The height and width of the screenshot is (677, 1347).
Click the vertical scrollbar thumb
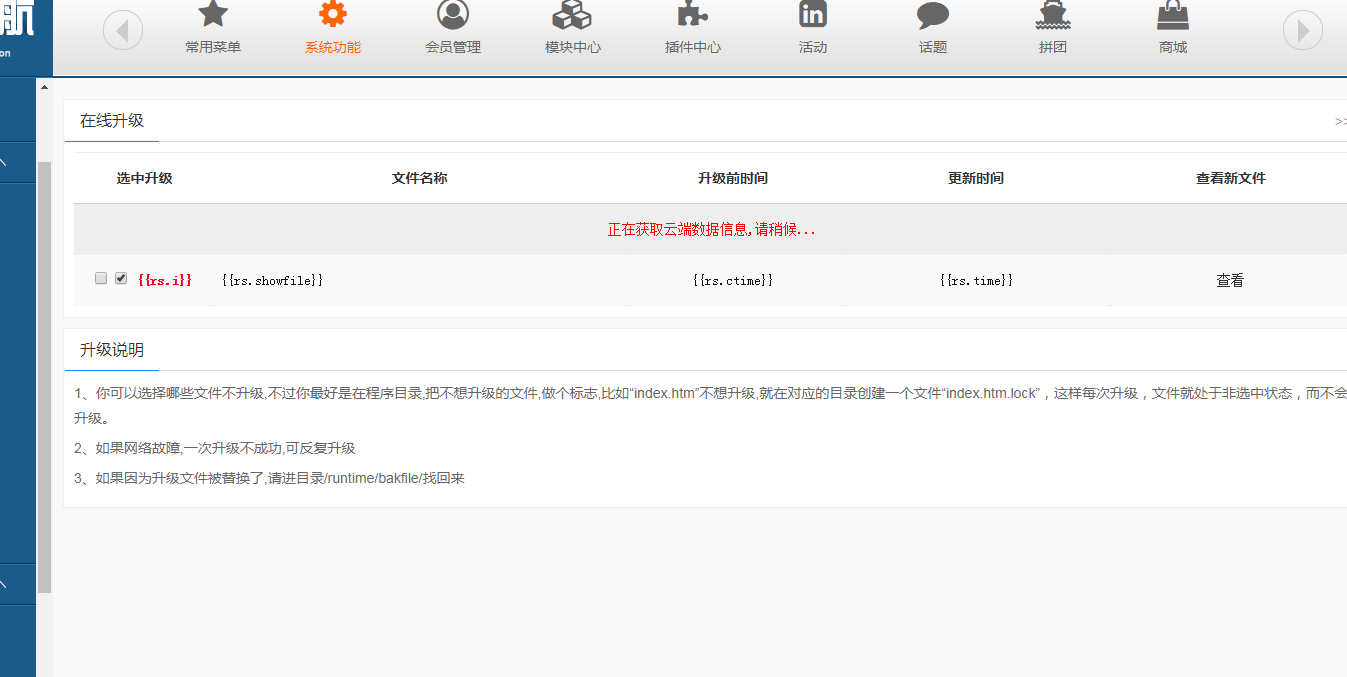pos(44,380)
